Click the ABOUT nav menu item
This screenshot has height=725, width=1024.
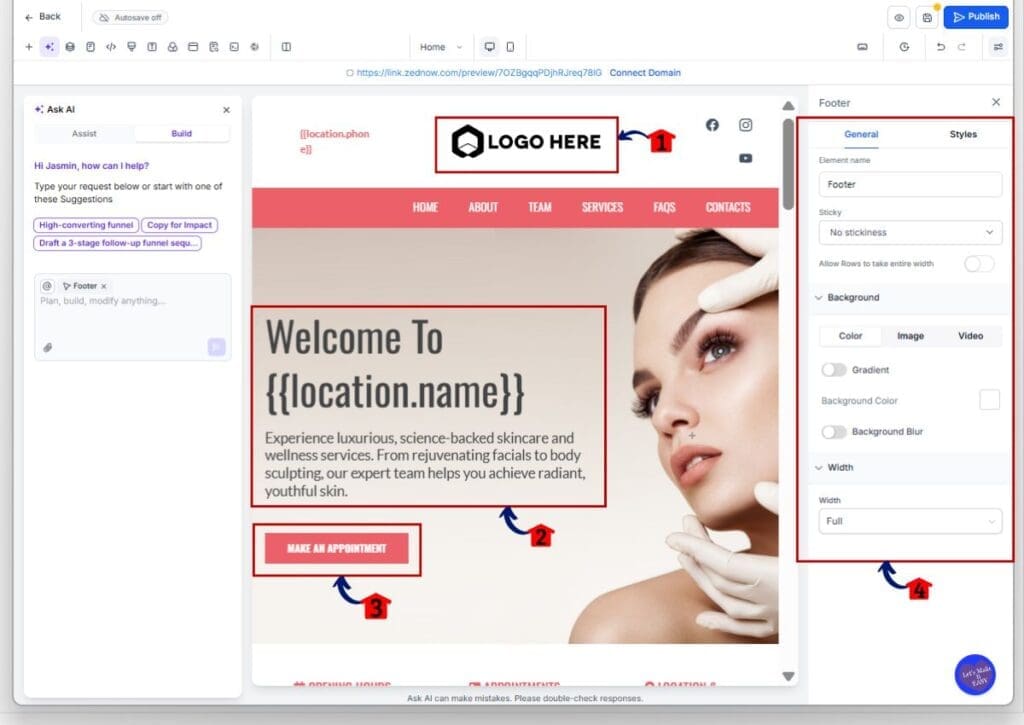pyautogui.click(x=483, y=207)
